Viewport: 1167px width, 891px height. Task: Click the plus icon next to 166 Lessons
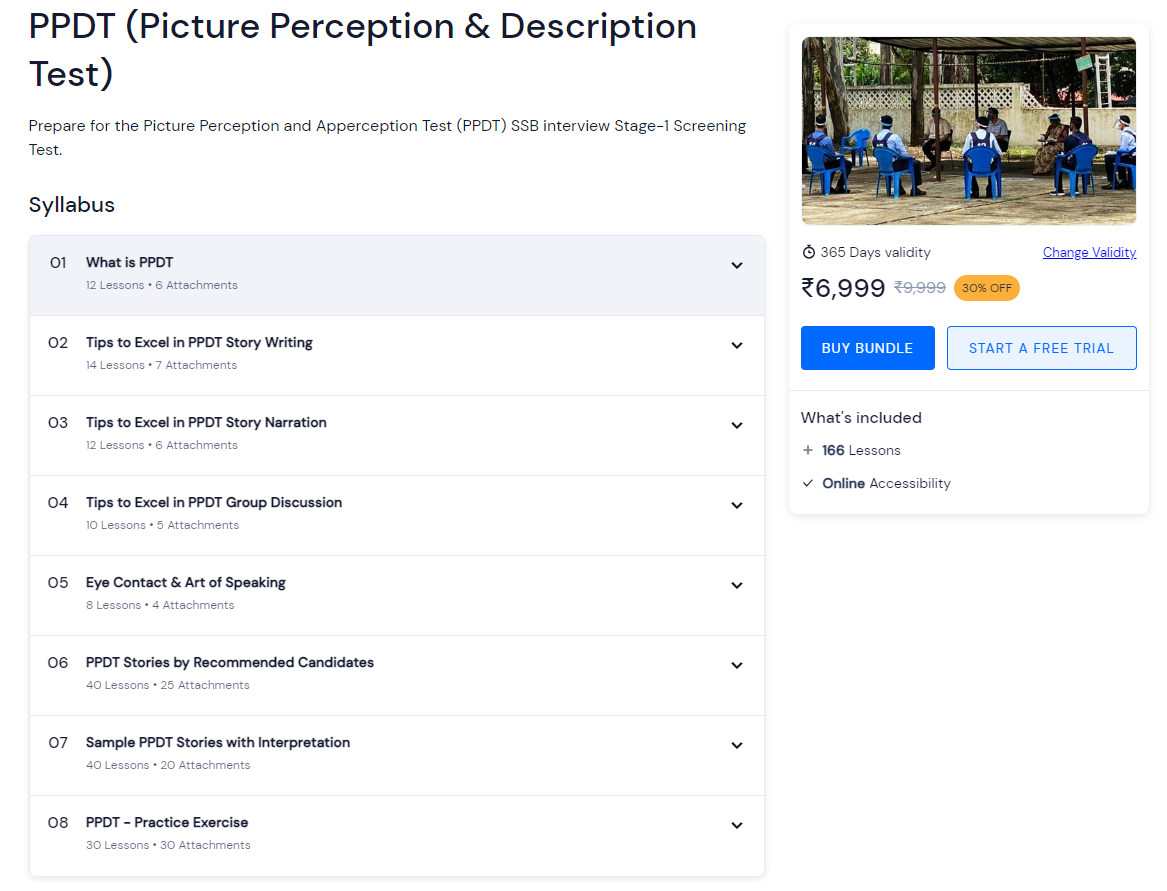[x=808, y=450]
